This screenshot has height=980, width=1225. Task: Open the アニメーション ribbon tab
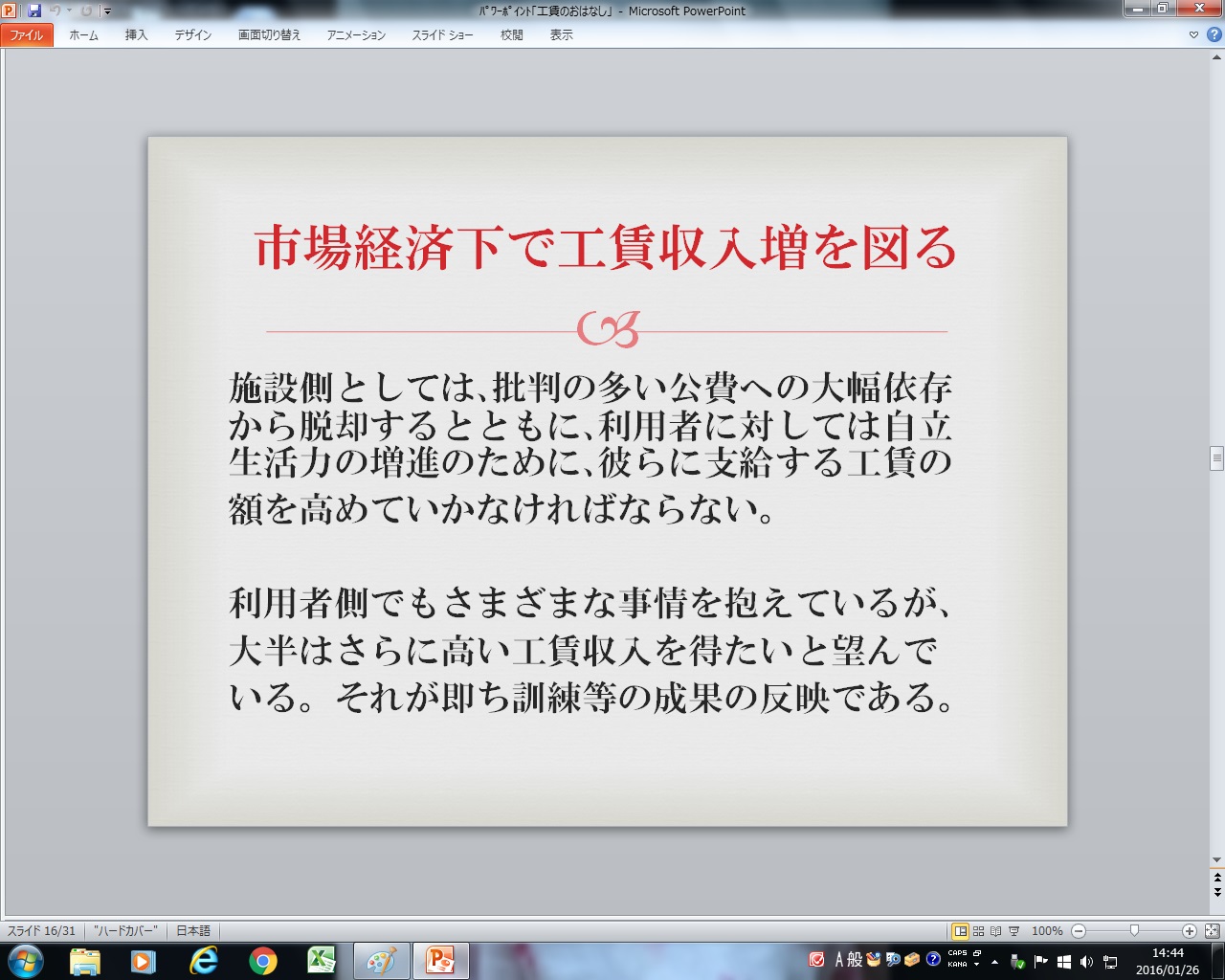pos(356,34)
